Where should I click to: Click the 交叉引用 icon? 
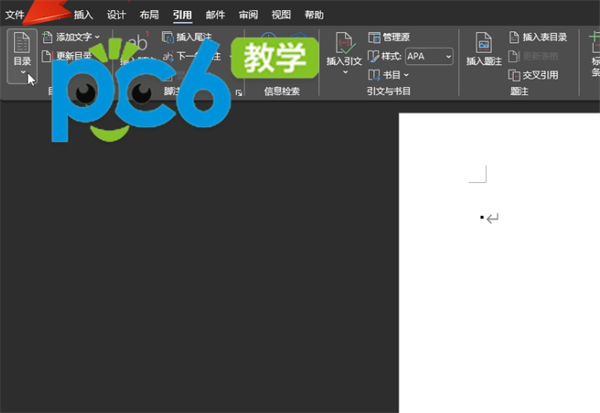[x=514, y=75]
